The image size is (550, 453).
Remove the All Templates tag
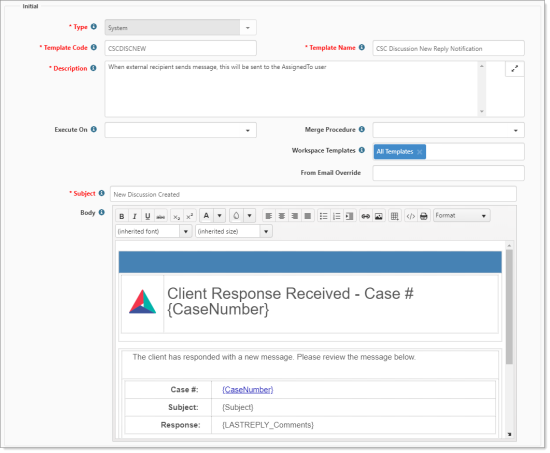coord(420,152)
